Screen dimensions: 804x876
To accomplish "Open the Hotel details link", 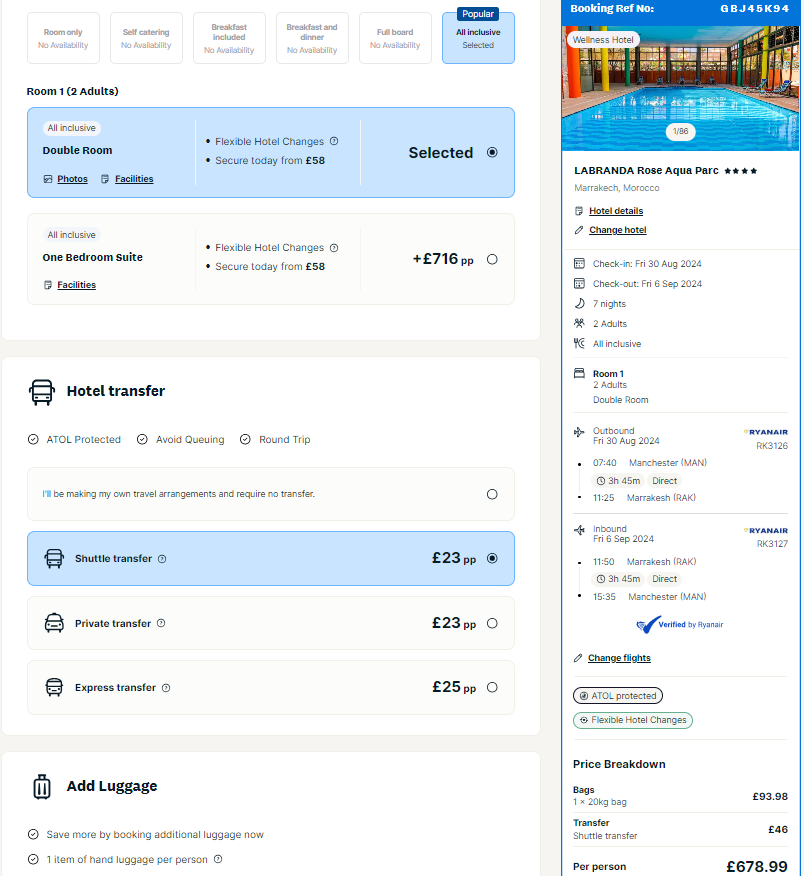I will point(616,211).
